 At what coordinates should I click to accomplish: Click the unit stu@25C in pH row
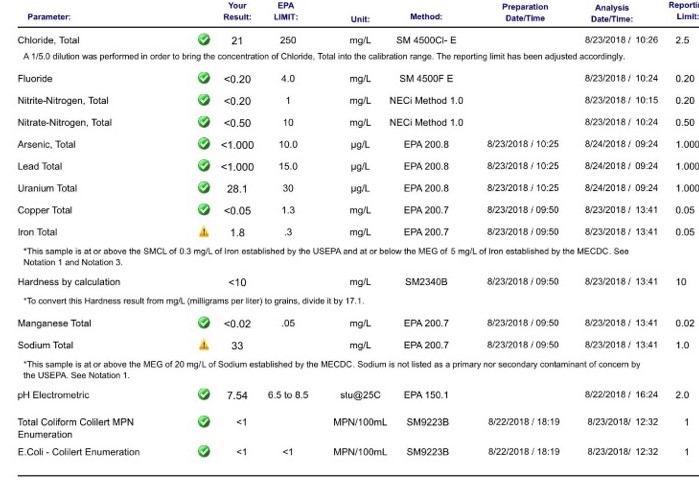360,395
